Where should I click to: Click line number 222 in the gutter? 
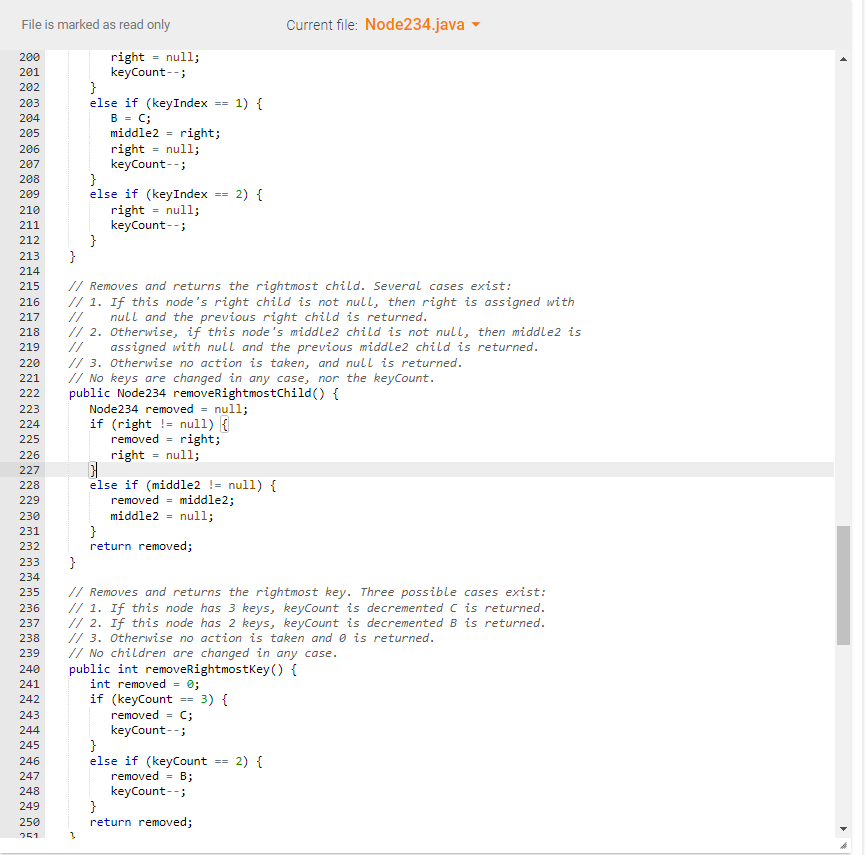pyautogui.click(x=28, y=394)
